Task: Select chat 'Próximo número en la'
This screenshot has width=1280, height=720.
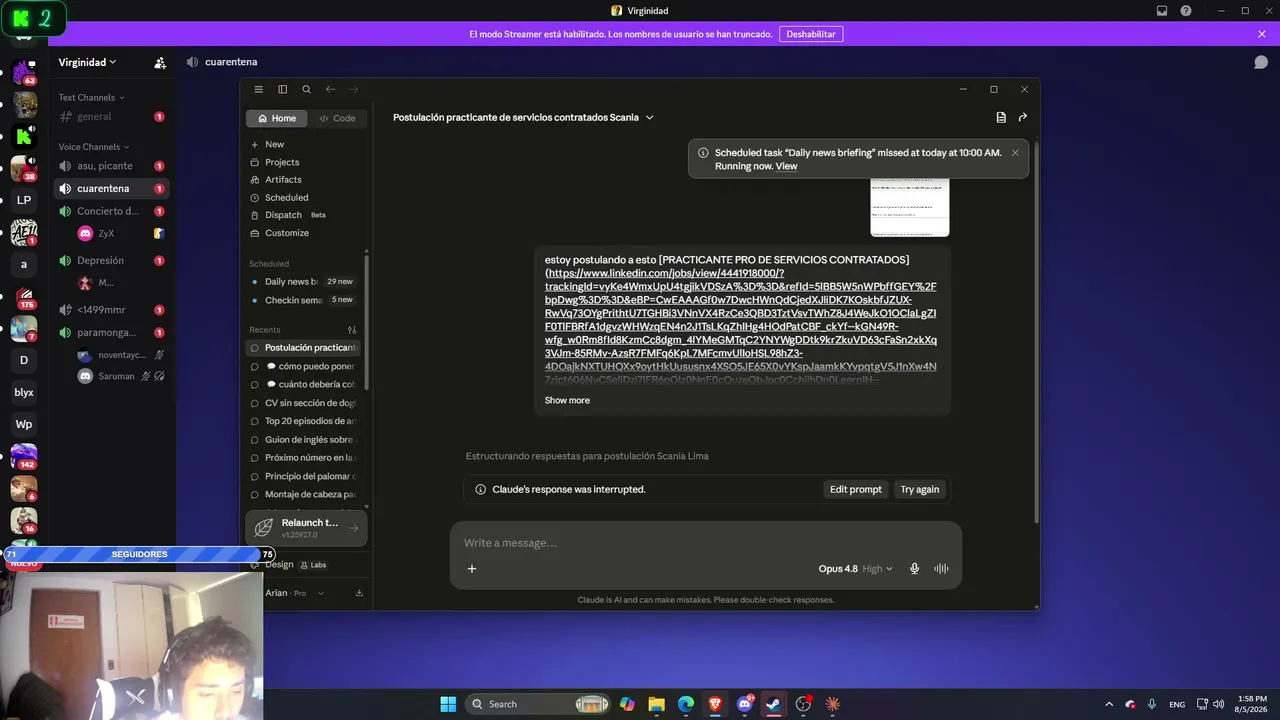Action: click(303, 458)
